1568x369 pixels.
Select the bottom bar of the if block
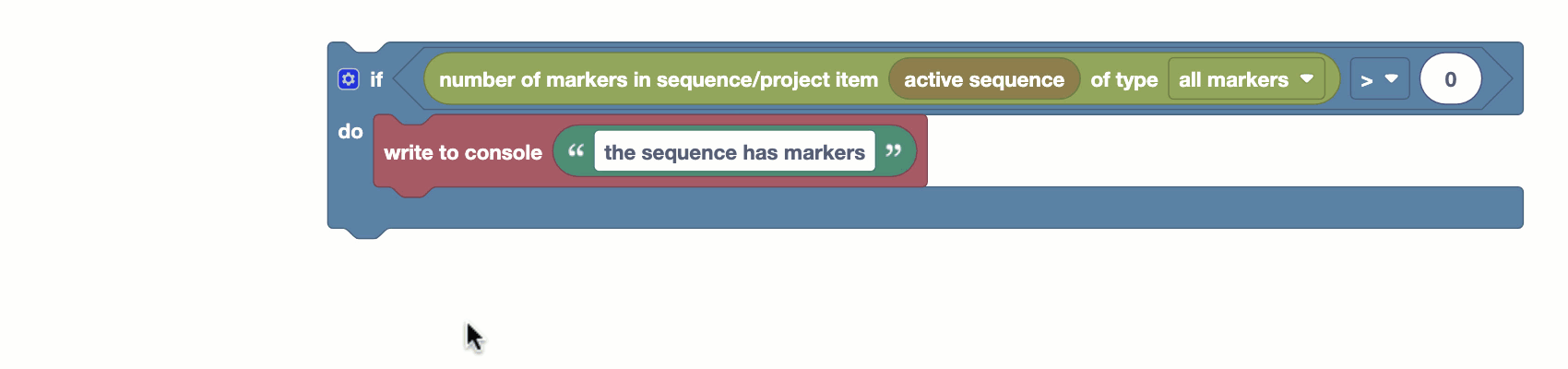tap(925, 208)
